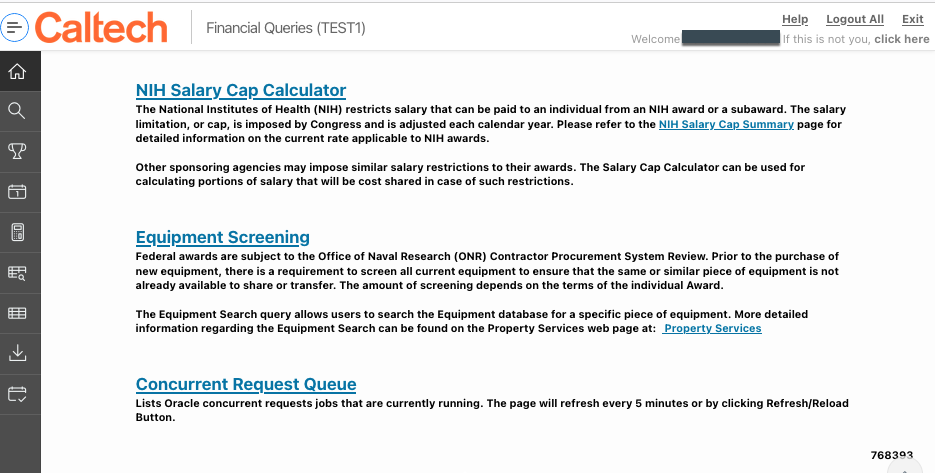The image size is (935, 473).
Task: Click the table search icon
Action: (17, 272)
